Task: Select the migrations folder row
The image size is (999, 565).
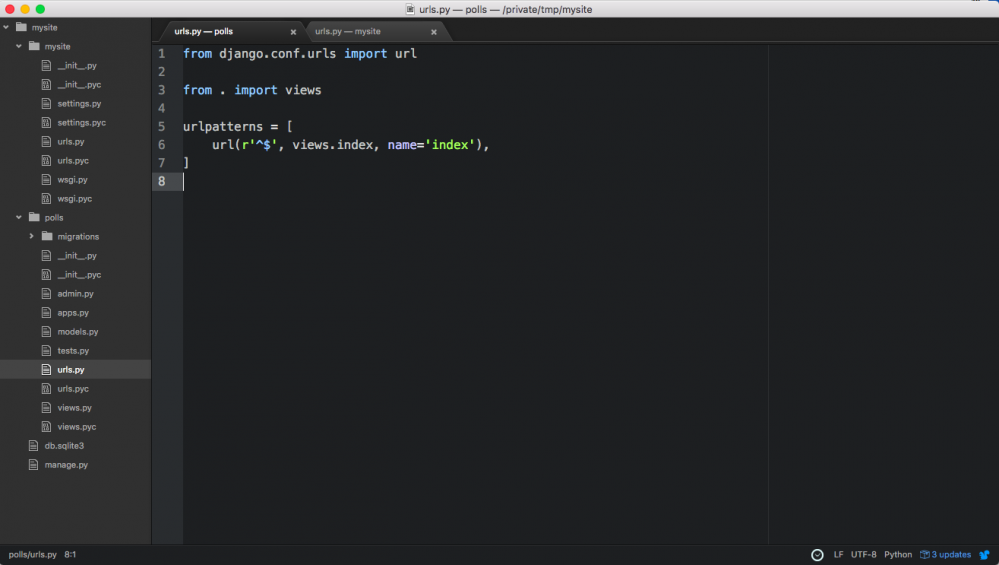Action: [75, 236]
